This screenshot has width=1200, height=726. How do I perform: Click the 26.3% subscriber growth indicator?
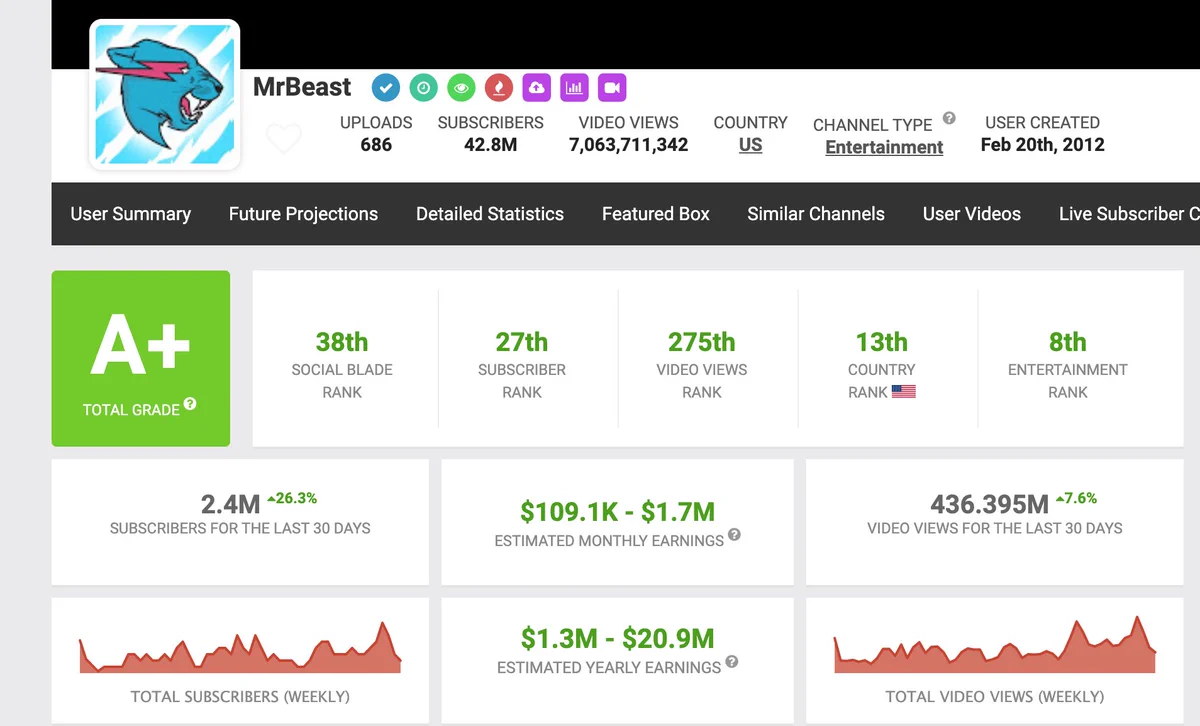(292, 498)
